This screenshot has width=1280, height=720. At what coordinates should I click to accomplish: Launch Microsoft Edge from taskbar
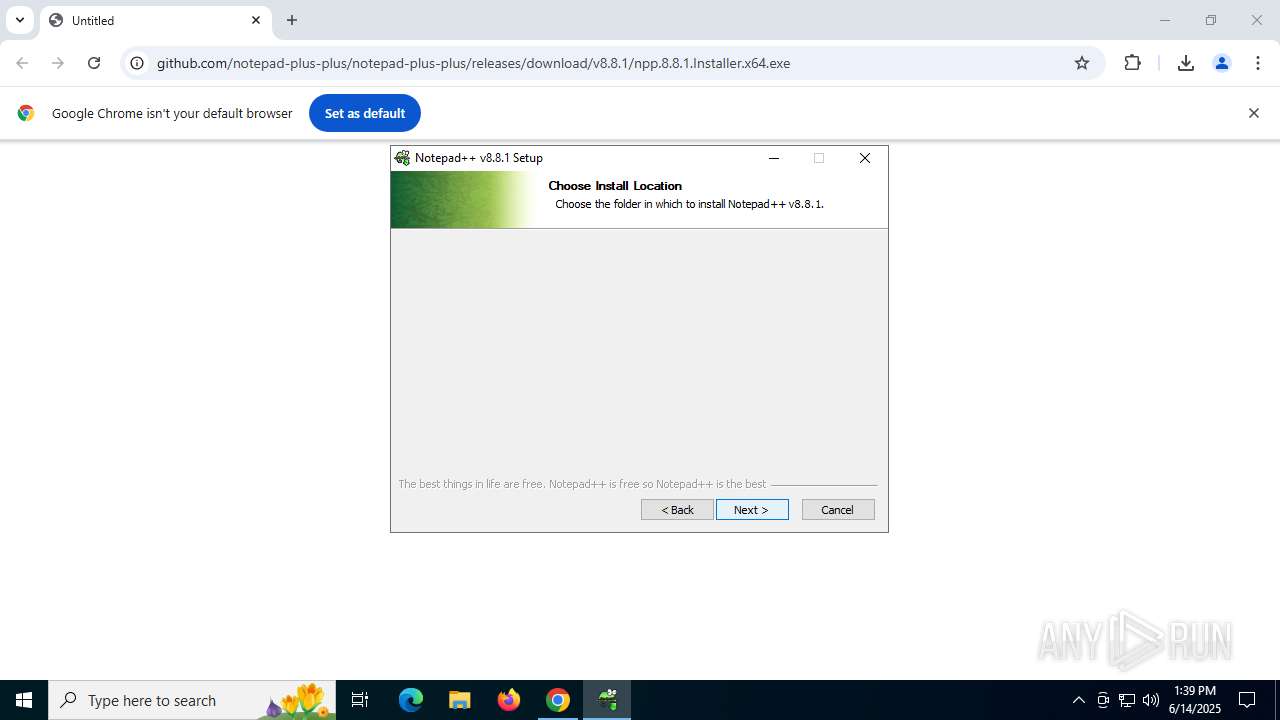411,700
